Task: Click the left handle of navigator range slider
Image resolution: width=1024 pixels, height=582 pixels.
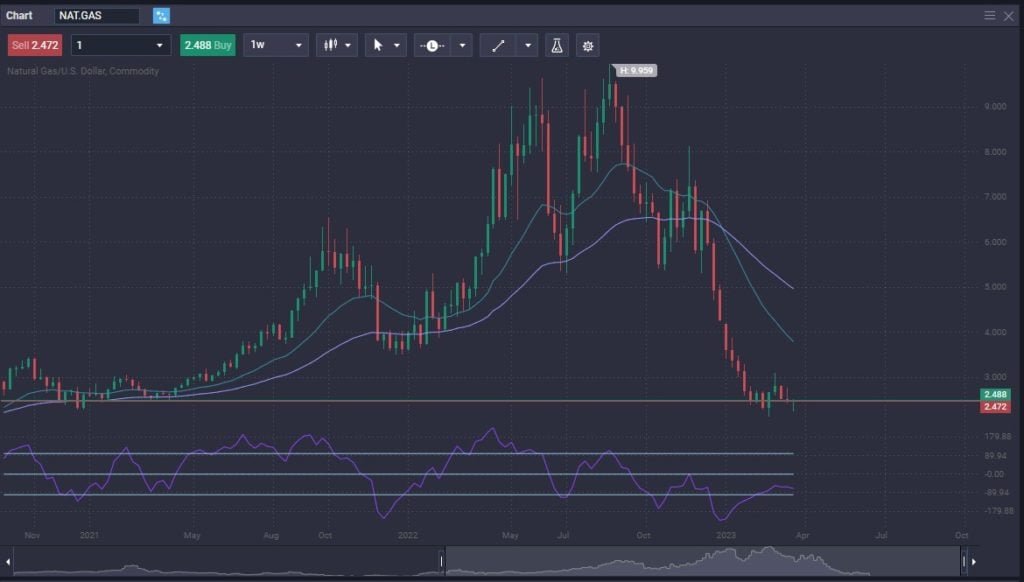Action: 442,561
